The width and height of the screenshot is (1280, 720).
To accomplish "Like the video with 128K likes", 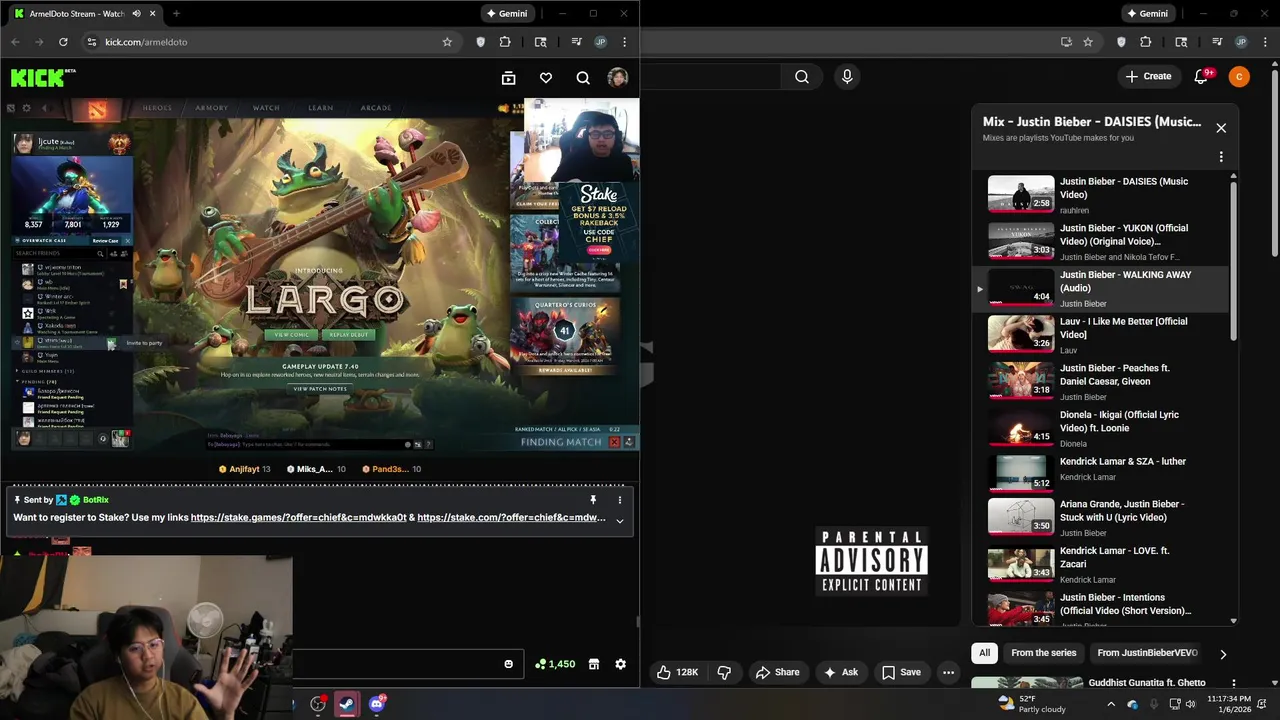I will 678,672.
